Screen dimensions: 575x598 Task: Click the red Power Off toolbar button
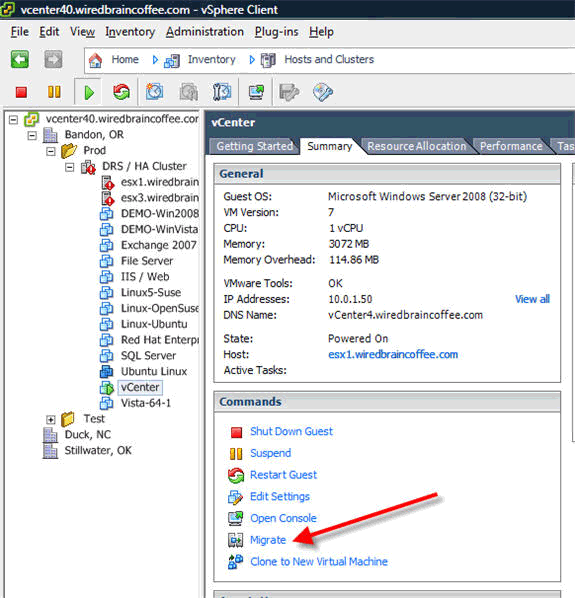tap(21, 92)
